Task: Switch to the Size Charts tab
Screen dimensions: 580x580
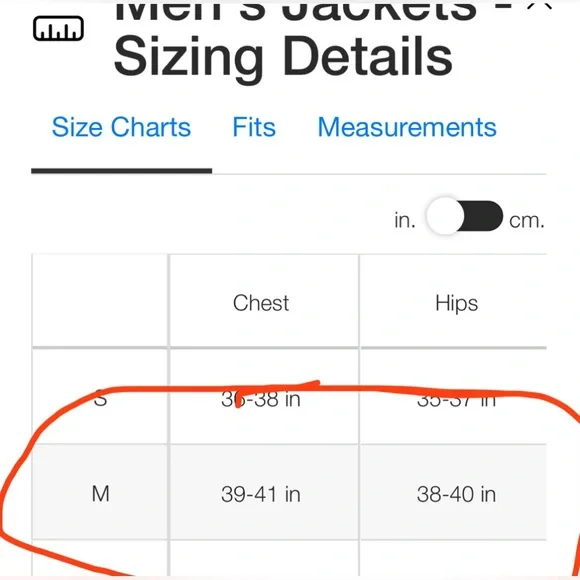Action: pos(121,127)
